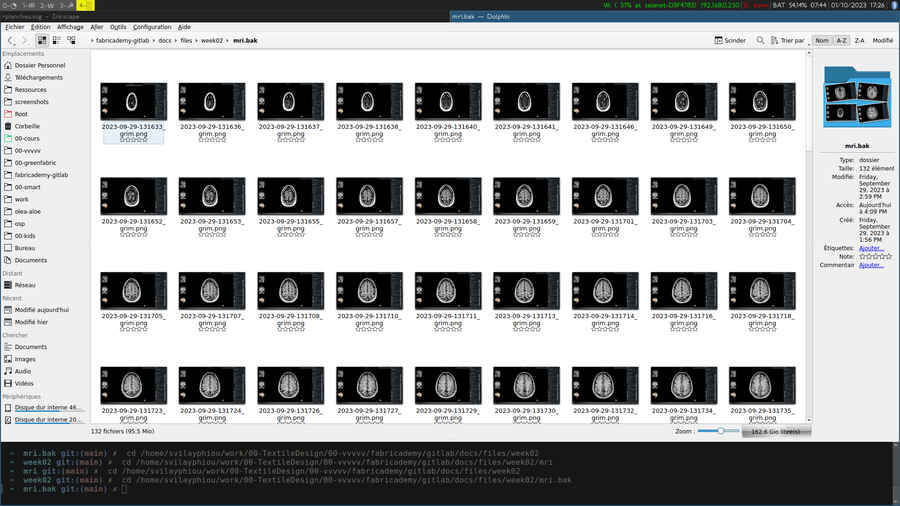Screen dimensions: 900x506
Task: Click the Scinder split view button
Action: pos(730,41)
